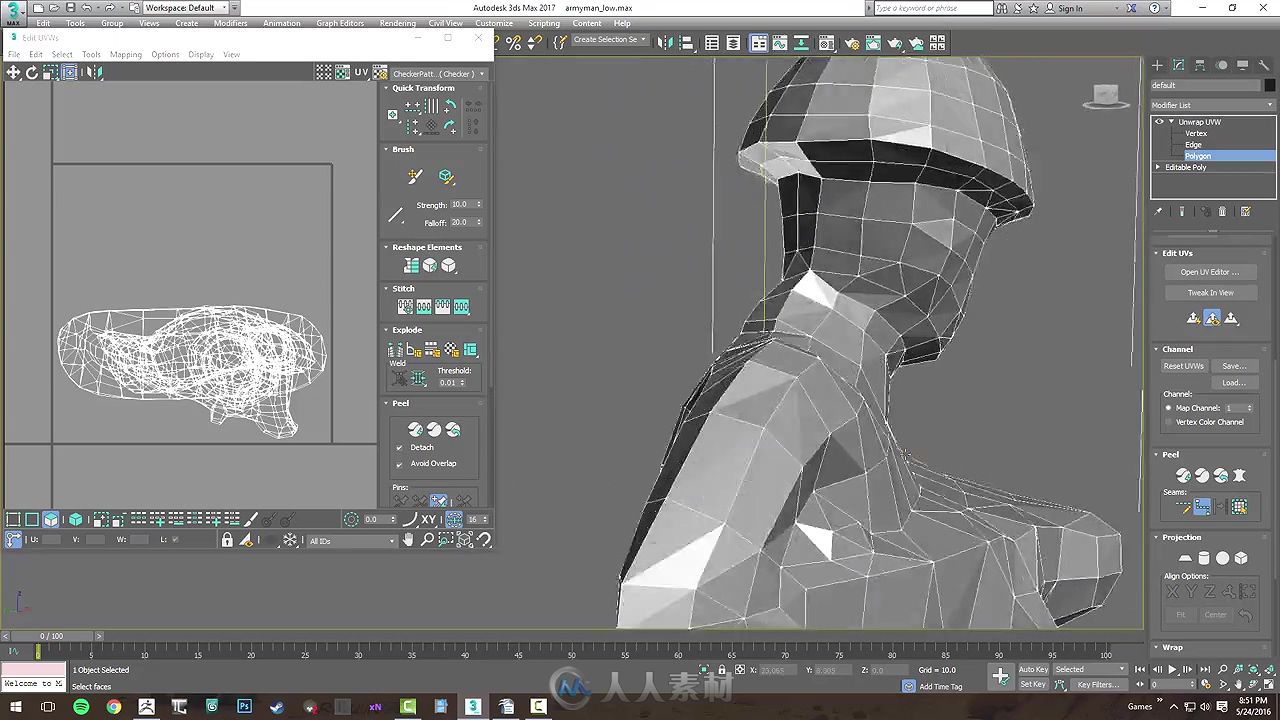Collapse the Quick Transform rollout
The width and height of the screenshot is (1280, 720).
click(386, 88)
